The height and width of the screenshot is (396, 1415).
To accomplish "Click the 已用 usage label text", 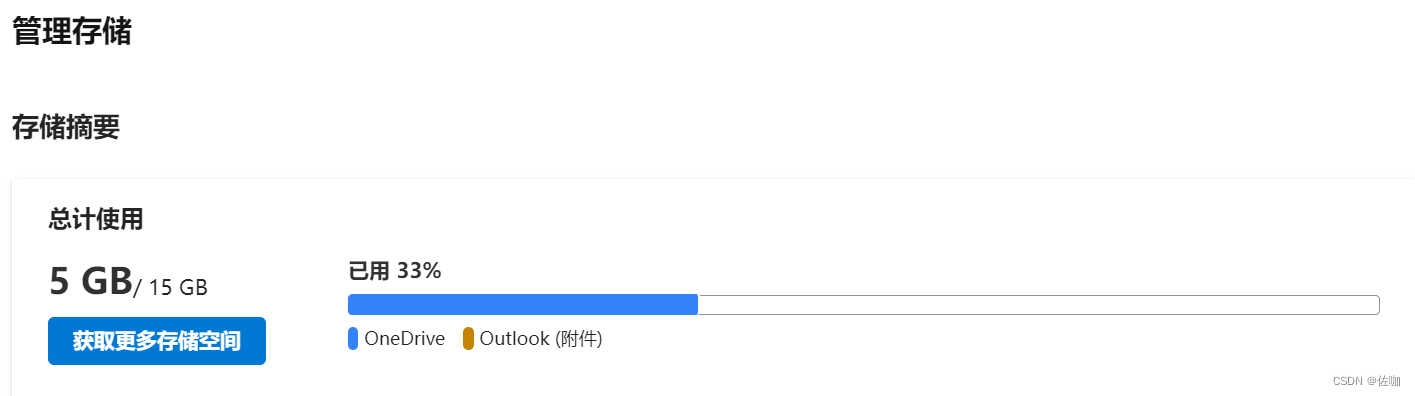I will pos(368,271).
